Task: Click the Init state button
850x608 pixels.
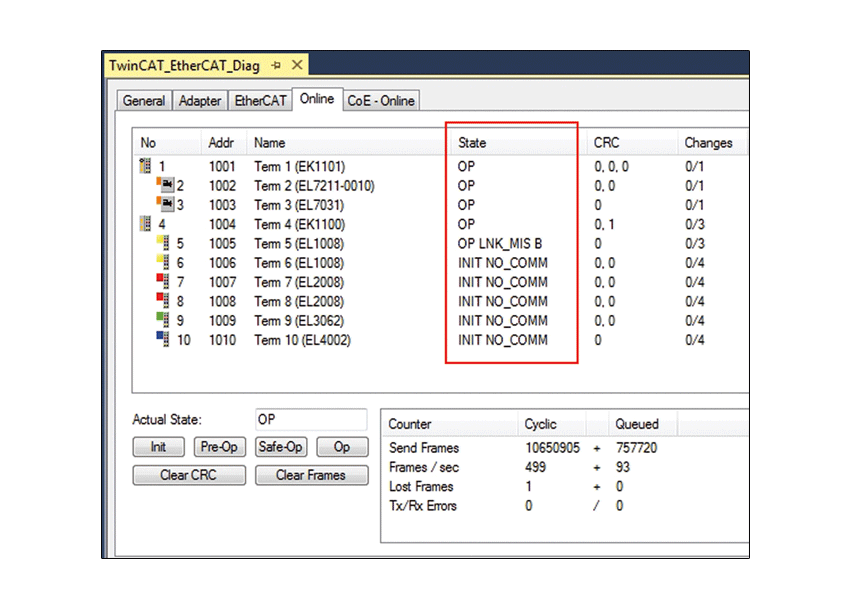Action: coord(158,447)
